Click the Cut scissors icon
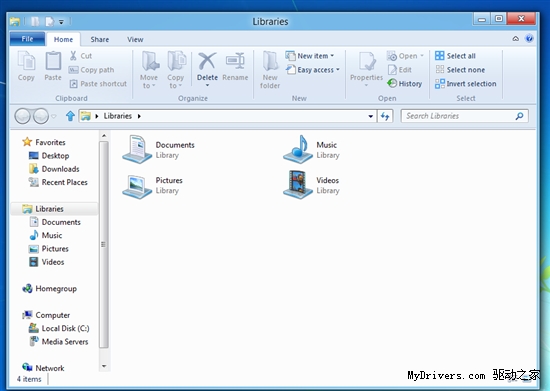The height and width of the screenshot is (391, 550). click(73, 56)
